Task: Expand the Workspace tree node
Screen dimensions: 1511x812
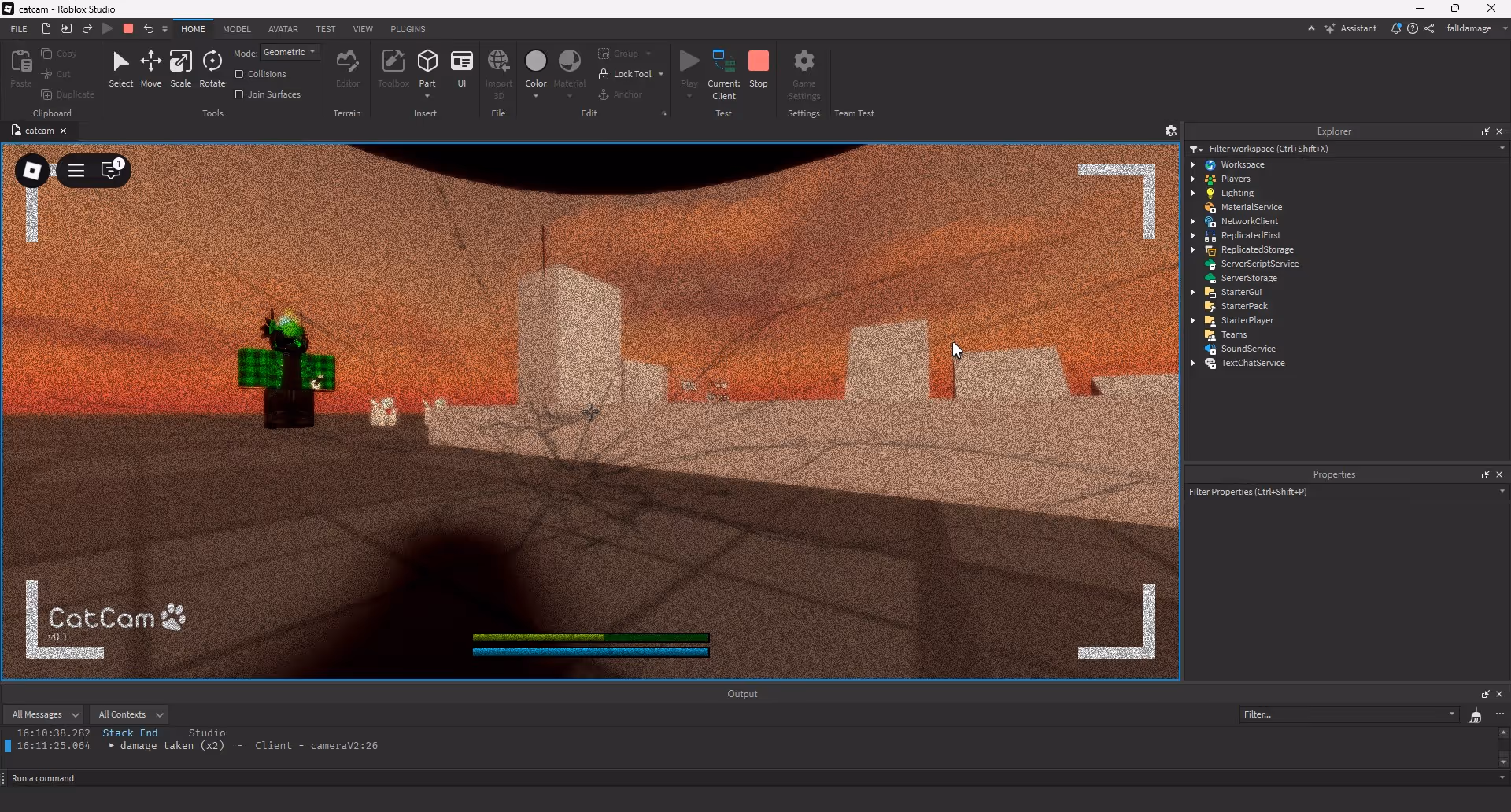Action: pyautogui.click(x=1193, y=164)
